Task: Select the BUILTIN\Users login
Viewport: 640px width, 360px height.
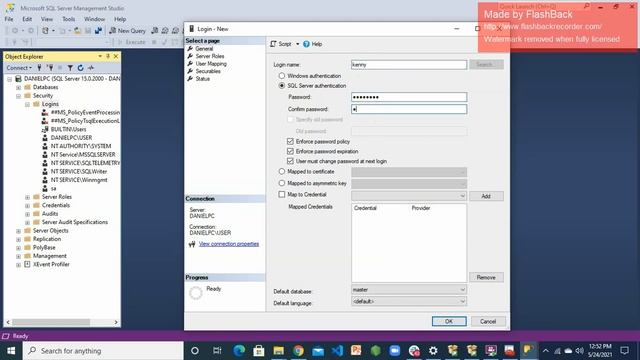Action: click(x=68, y=129)
